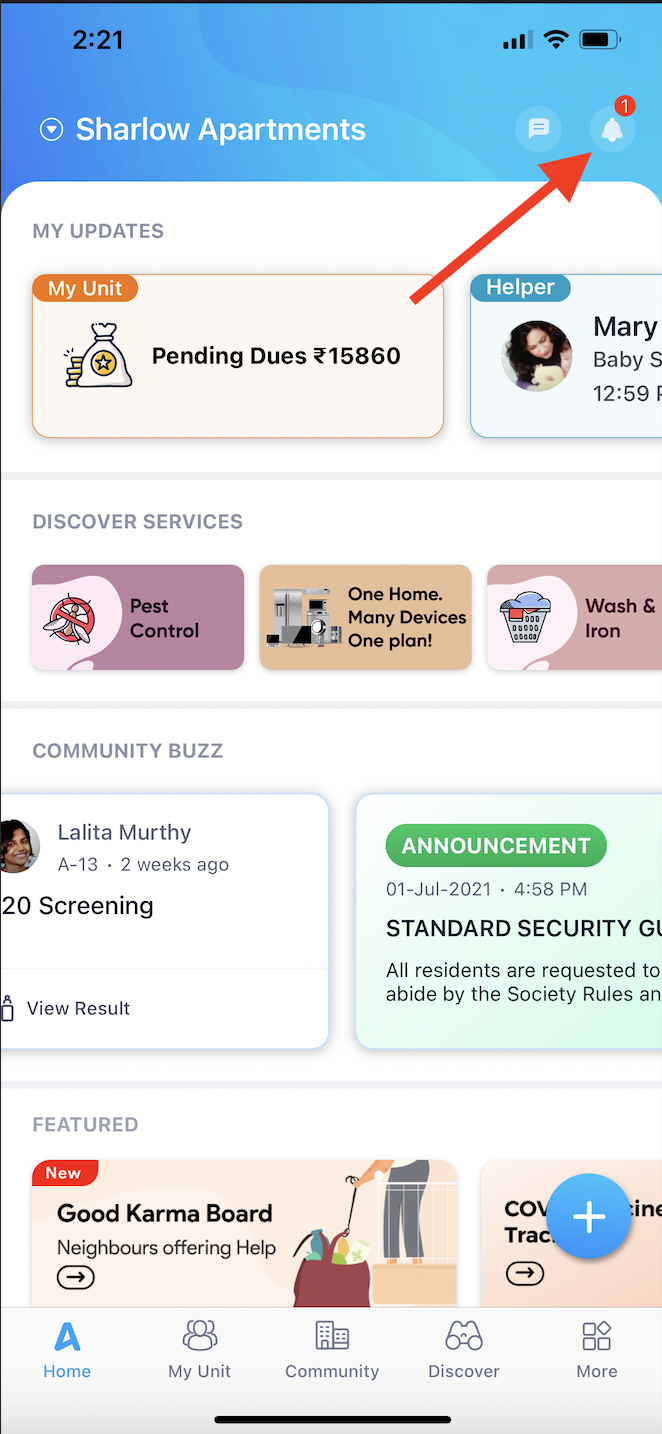
Task: Select the Discover binoculars icon
Action: [x=463, y=1335]
